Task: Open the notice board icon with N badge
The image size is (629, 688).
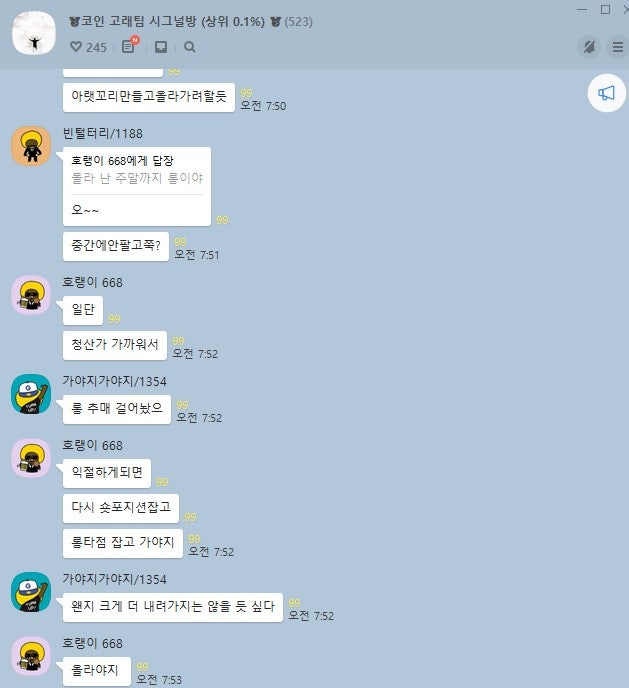Action: [129, 46]
